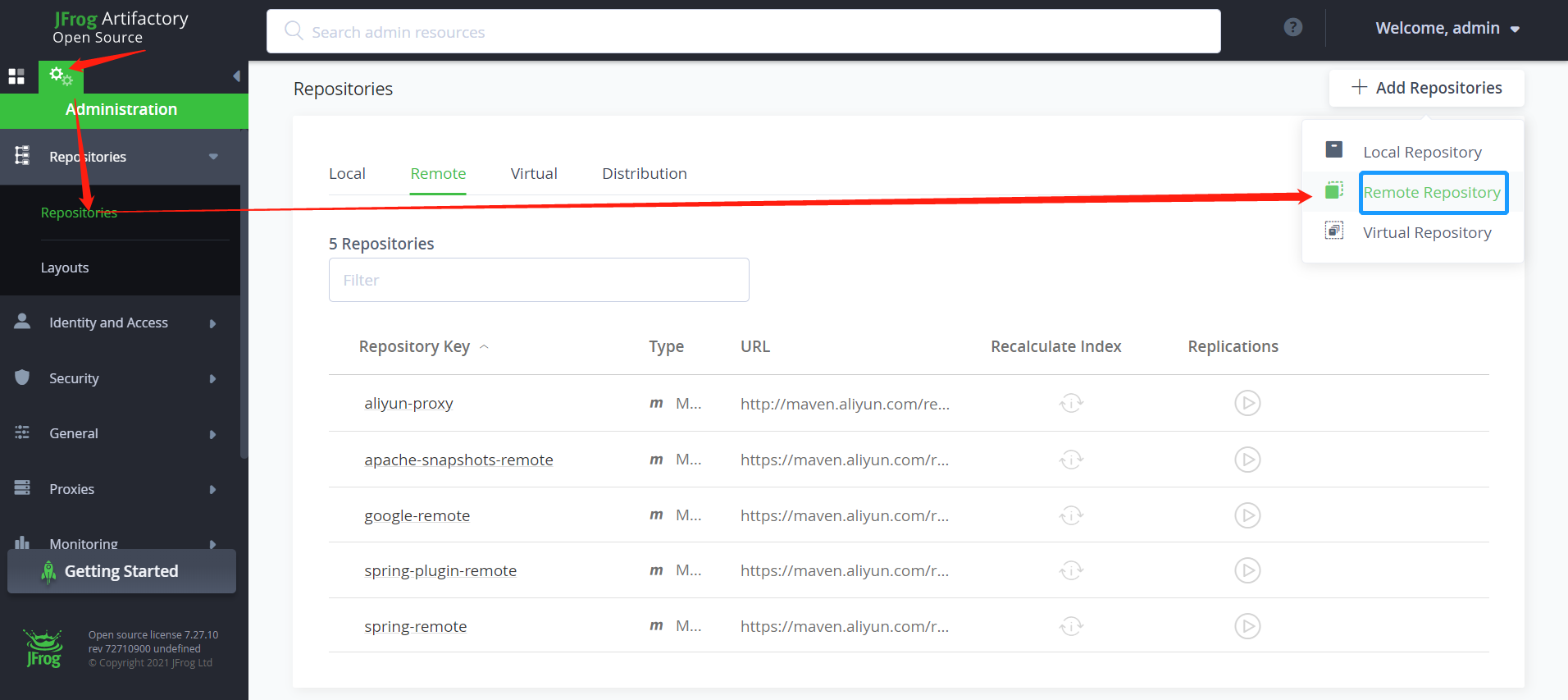Screen dimensions: 1568x700
Task: Click the Recalculate Index column header
Action: point(1055,346)
